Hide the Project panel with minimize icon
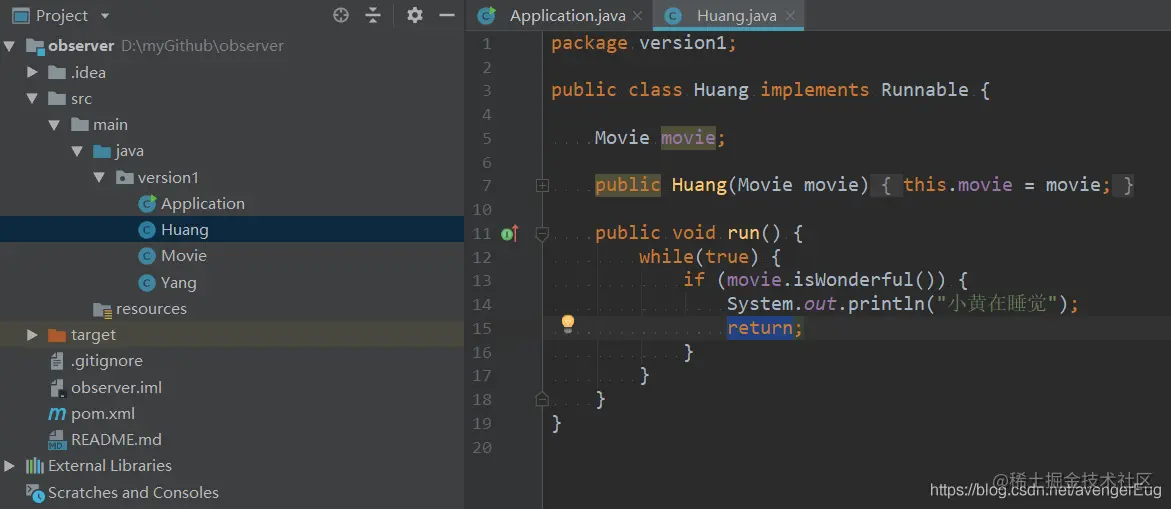The width and height of the screenshot is (1171, 509). click(447, 15)
